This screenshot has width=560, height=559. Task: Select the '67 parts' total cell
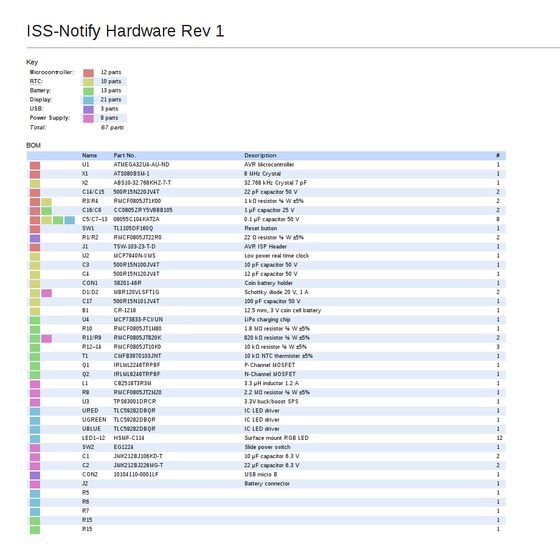click(112, 128)
